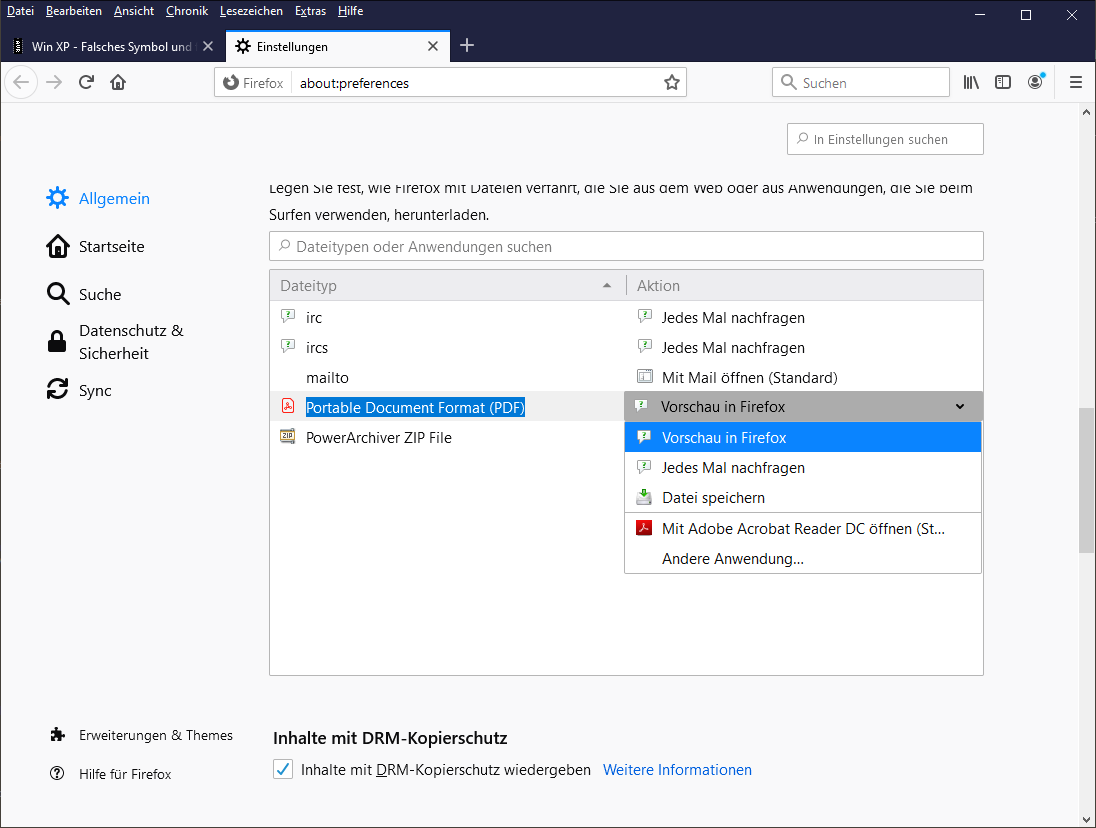Click the Adobe Acrobat Reader icon
This screenshot has width=1096, height=828.
[x=644, y=528]
